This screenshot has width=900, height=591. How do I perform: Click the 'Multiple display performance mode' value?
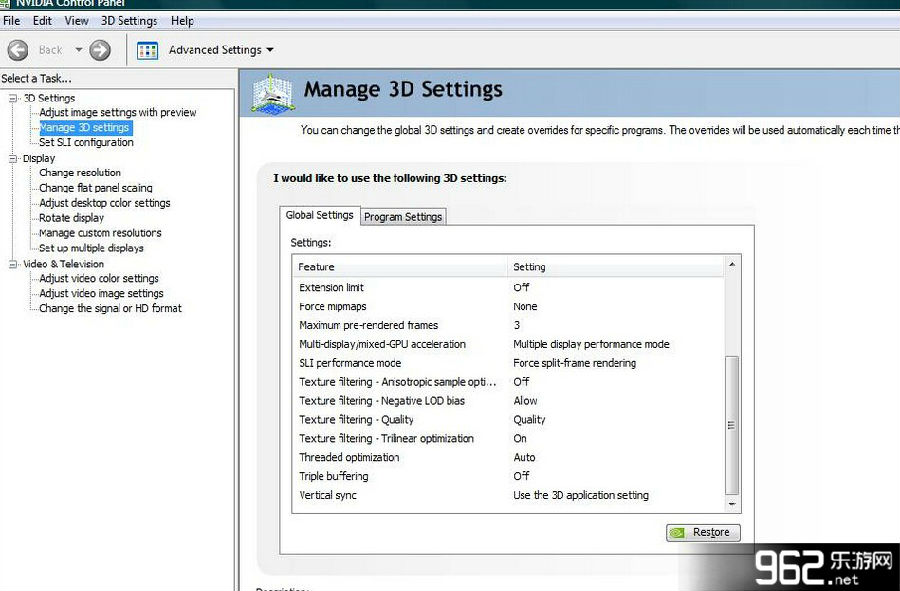pyautogui.click(x=591, y=344)
